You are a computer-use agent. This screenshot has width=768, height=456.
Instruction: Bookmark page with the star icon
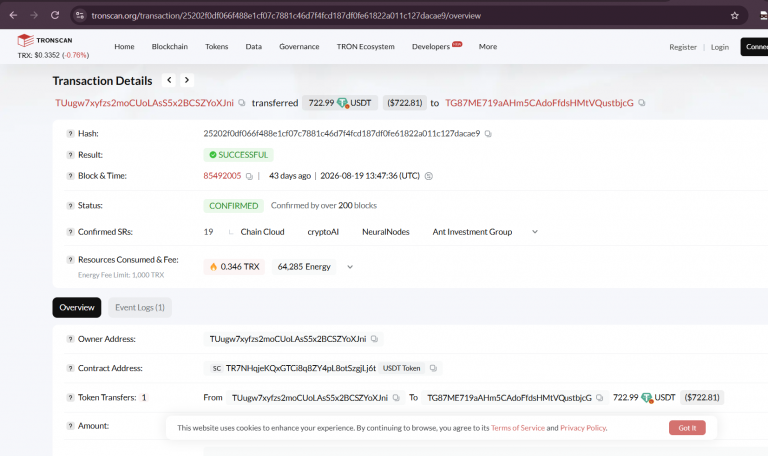click(734, 16)
